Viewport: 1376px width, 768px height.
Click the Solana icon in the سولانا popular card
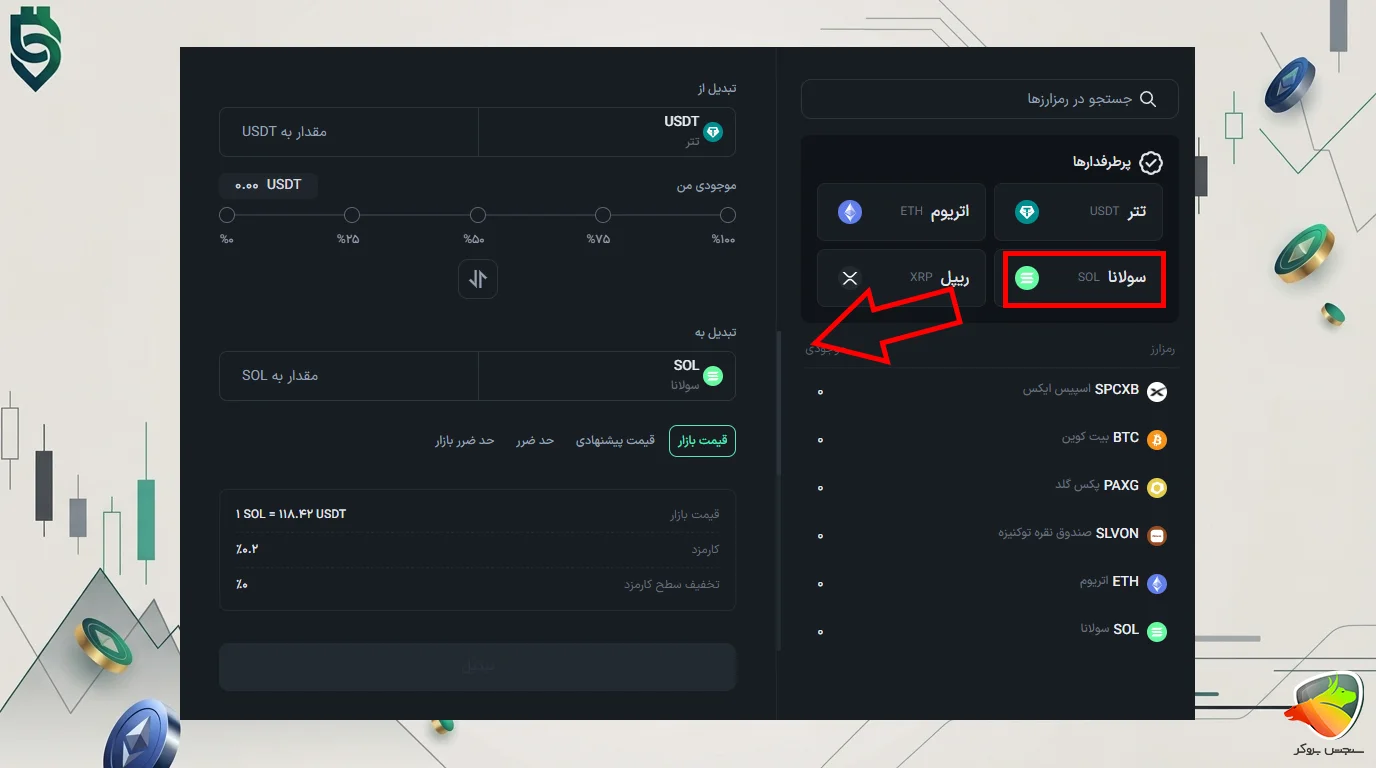click(1026, 278)
